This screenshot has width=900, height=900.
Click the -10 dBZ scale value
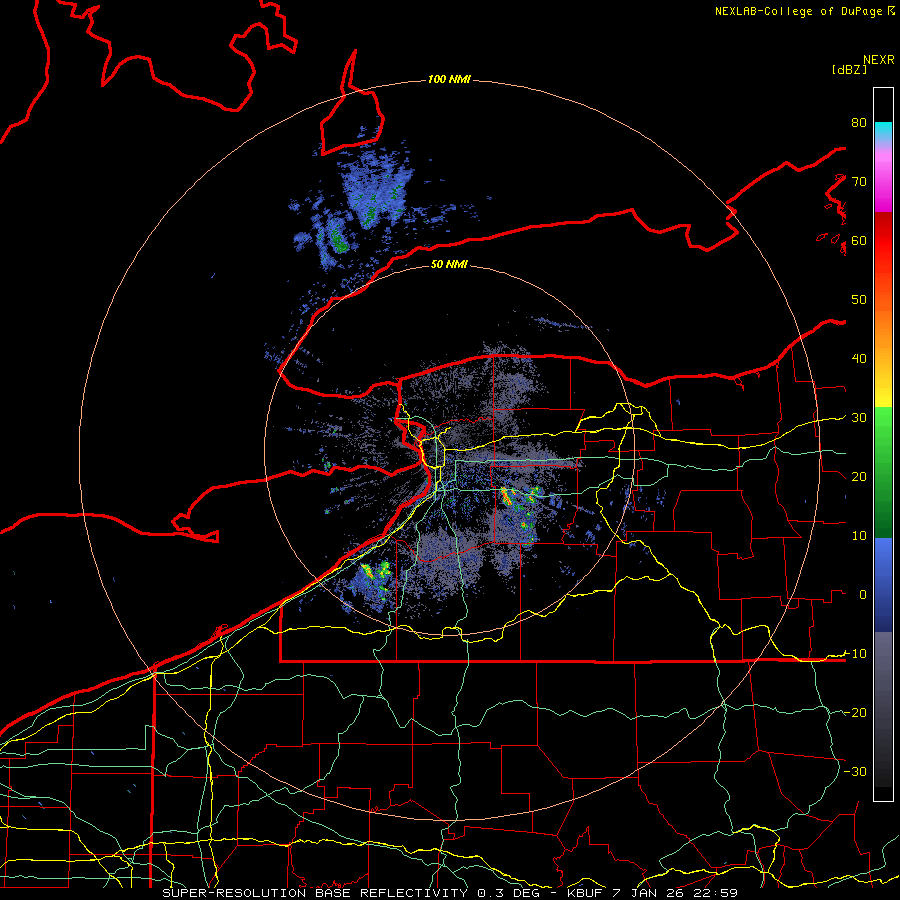coord(855,654)
